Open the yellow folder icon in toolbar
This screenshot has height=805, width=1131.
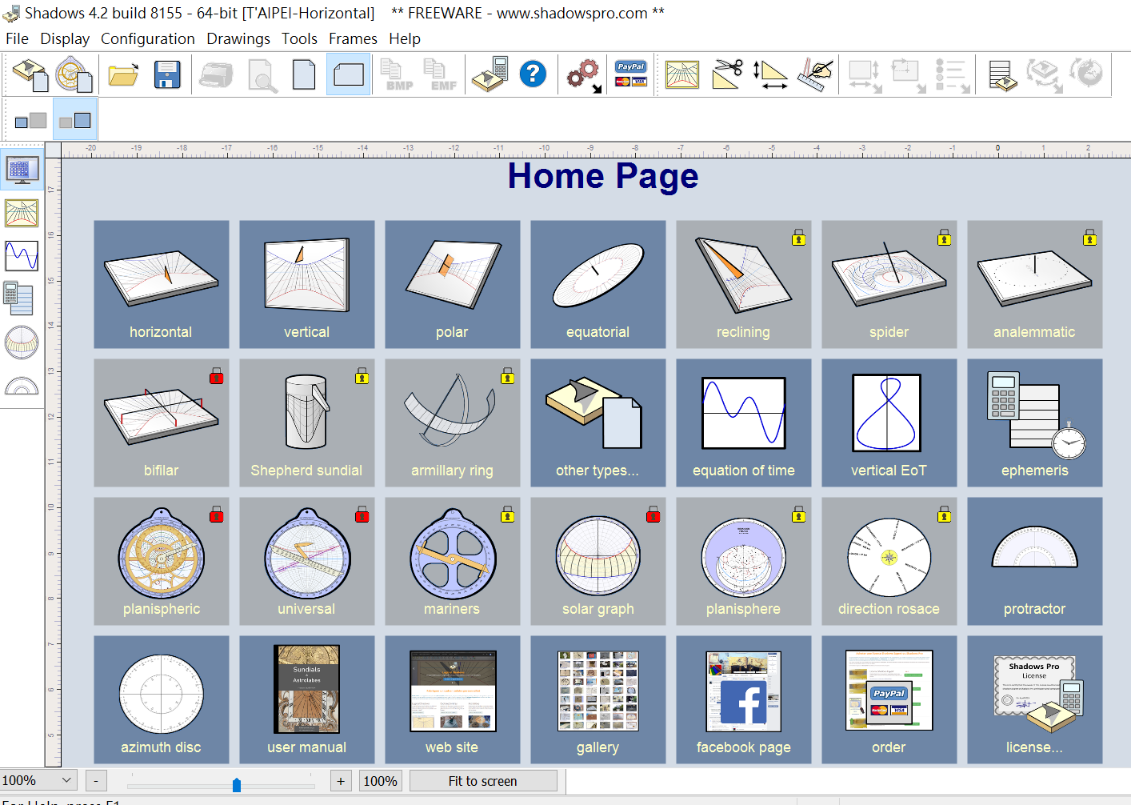123,75
